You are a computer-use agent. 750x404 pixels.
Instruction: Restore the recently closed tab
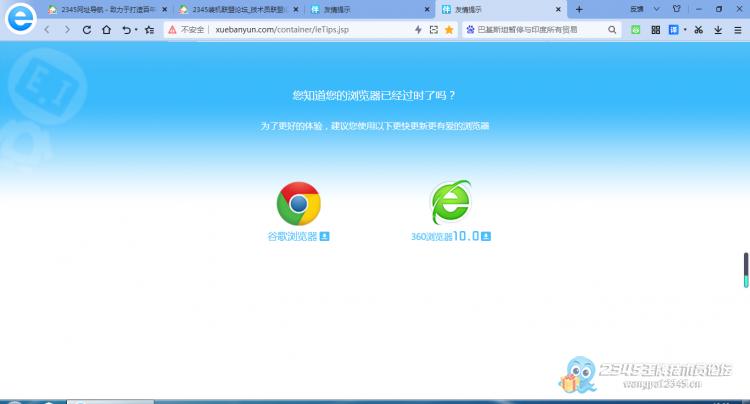click(x=126, y=30)
